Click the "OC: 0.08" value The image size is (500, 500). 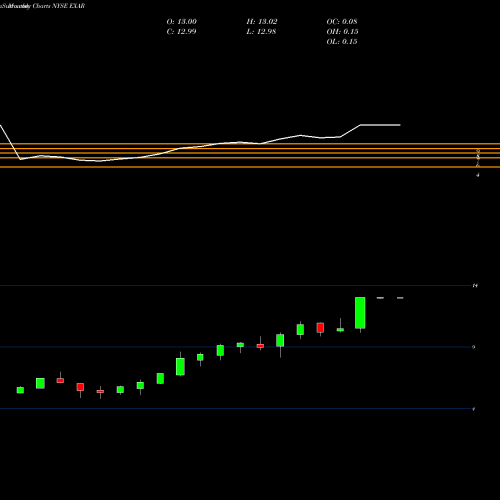point(342,22)
